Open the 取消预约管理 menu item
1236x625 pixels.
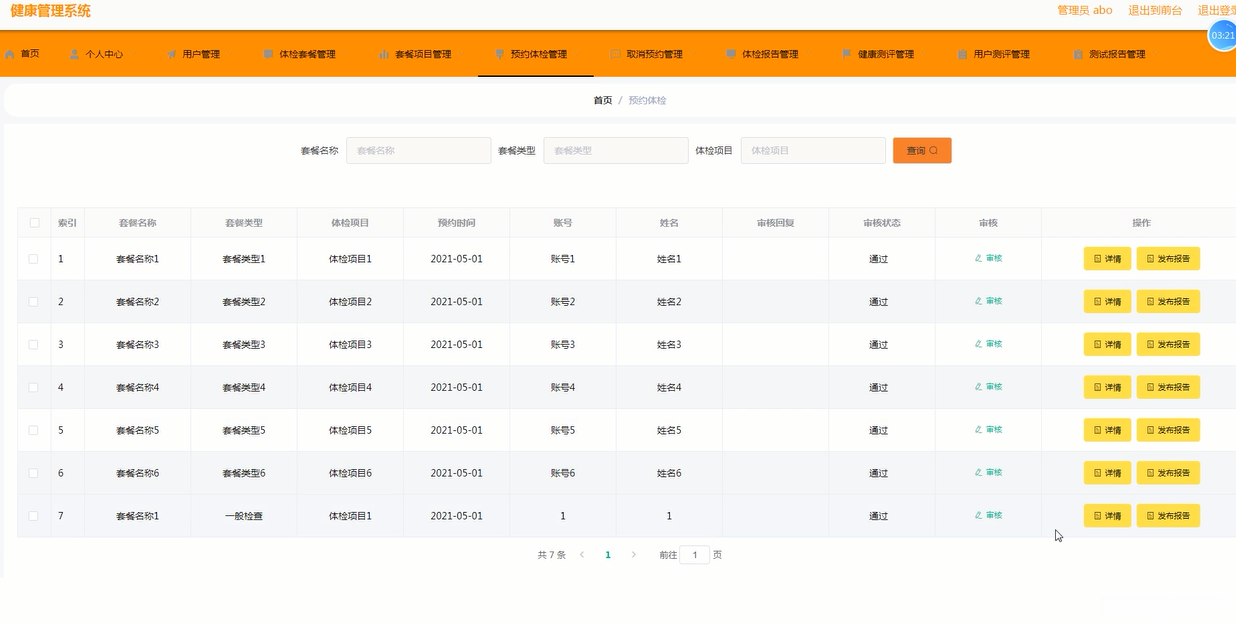point(654,54)
